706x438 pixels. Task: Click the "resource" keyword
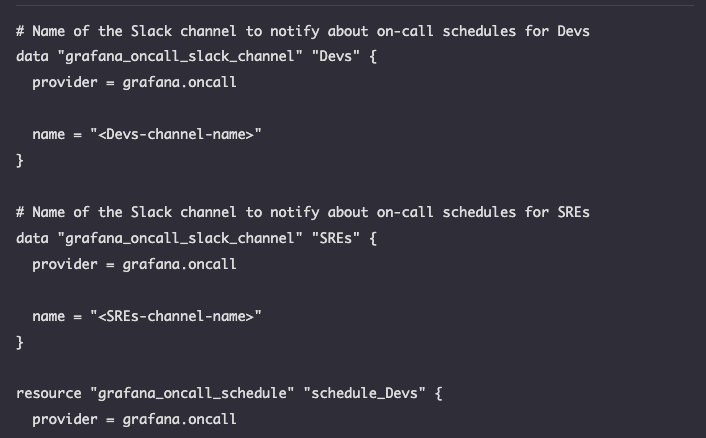click(49, 394)
